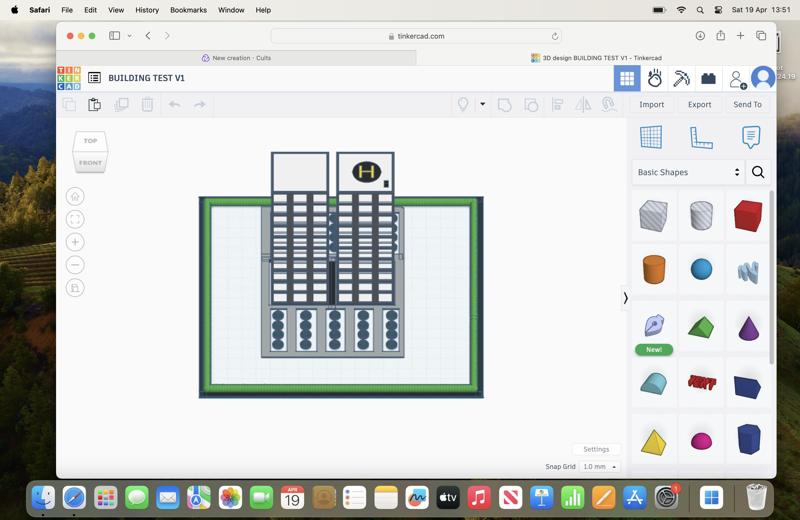Image resolution: width=800 pixels, height=520 pixels.
Task: Click the tinkercad.com address bar
Action: pyautogui.click(x=416, y=36)
